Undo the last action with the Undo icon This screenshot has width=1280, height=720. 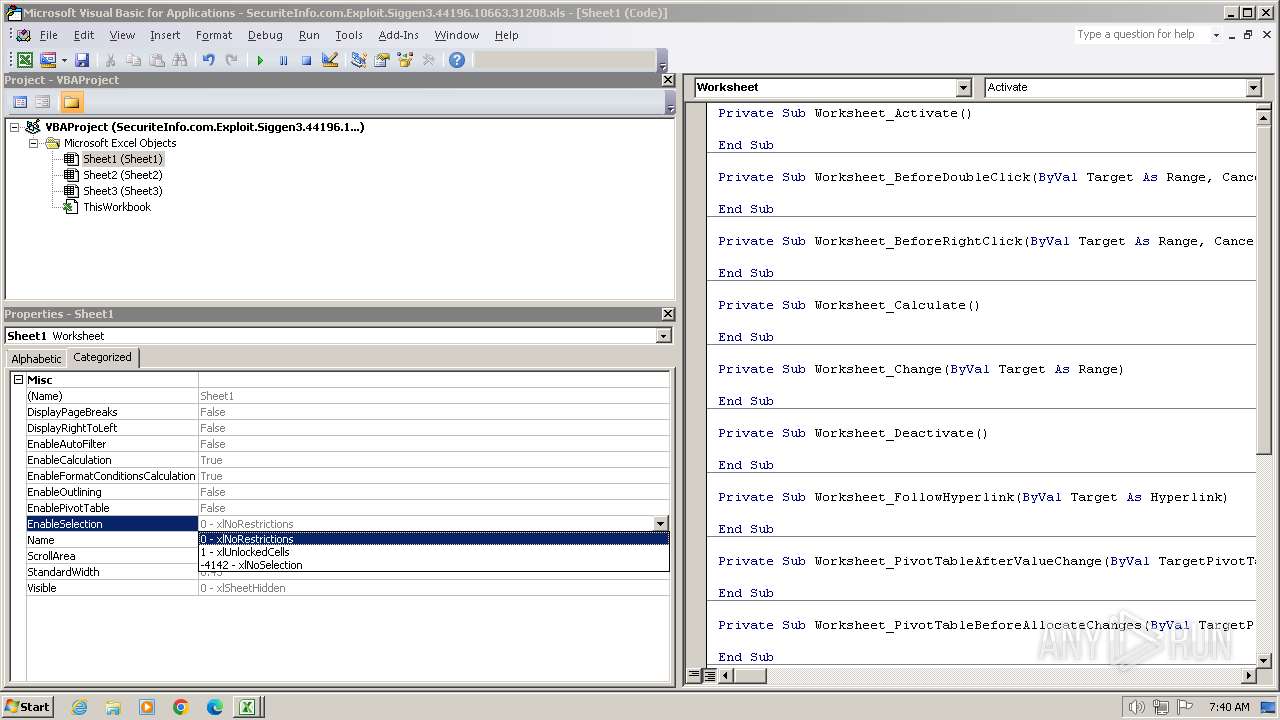point(208,60)
